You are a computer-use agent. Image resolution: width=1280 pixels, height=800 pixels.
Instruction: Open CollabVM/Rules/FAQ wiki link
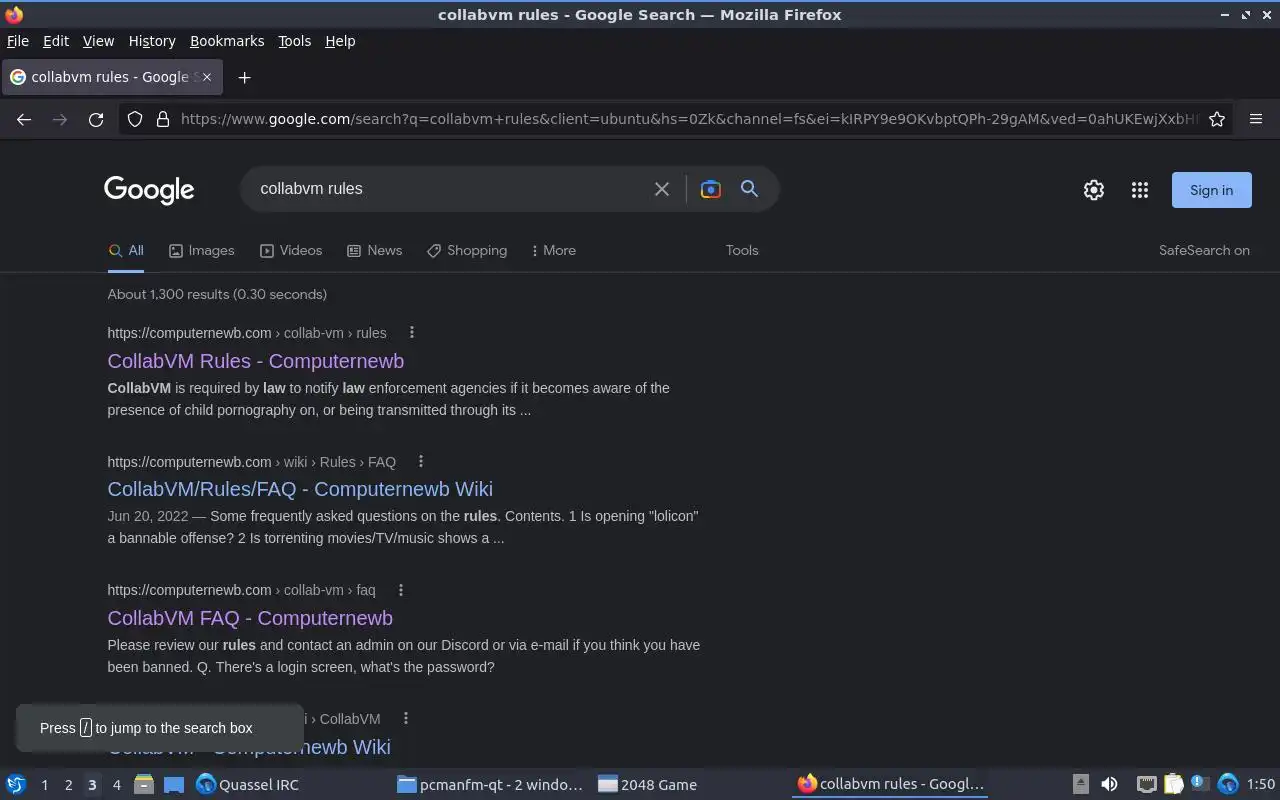tap(300, 489)
